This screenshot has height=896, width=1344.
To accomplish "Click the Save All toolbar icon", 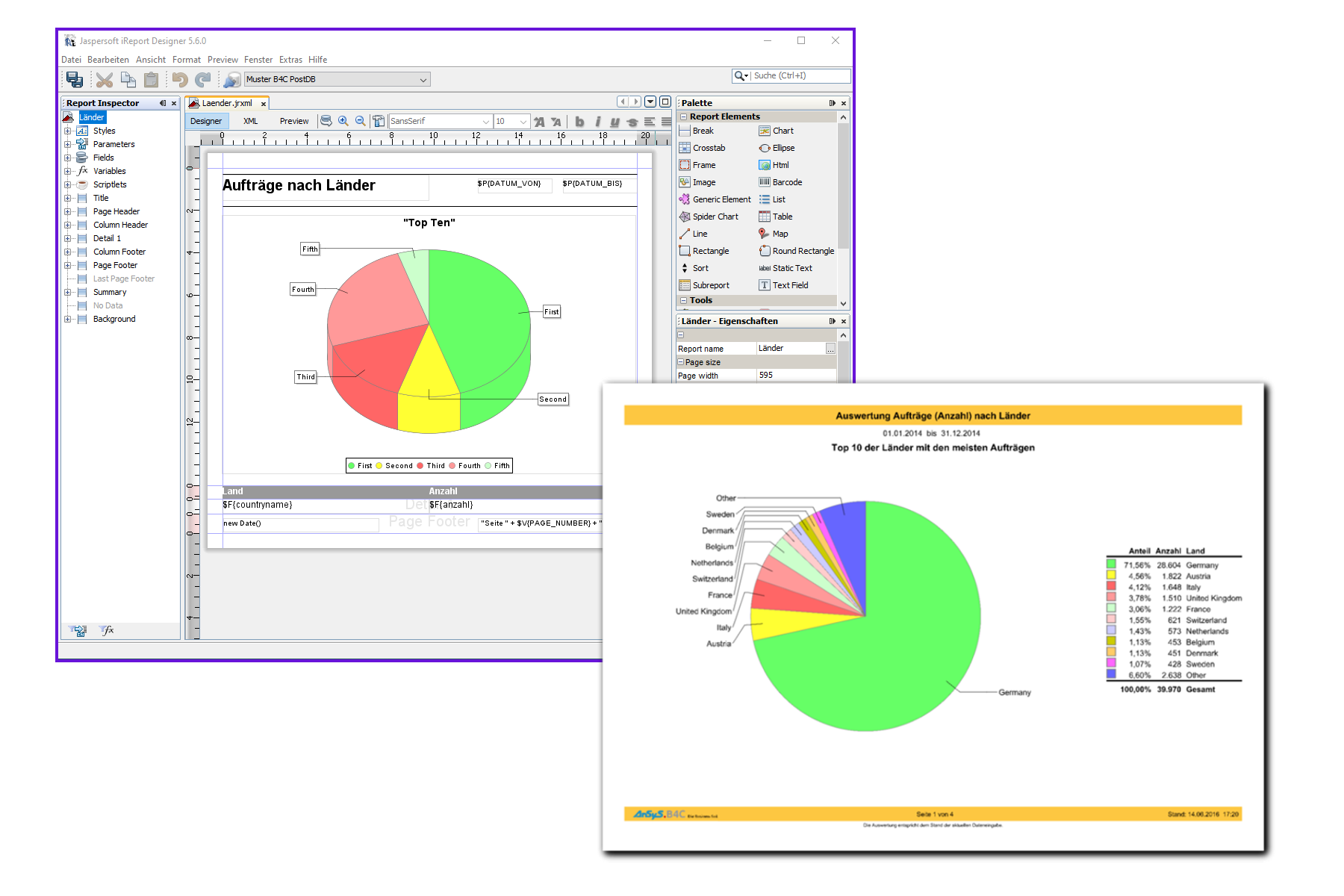I will (75, 79).
